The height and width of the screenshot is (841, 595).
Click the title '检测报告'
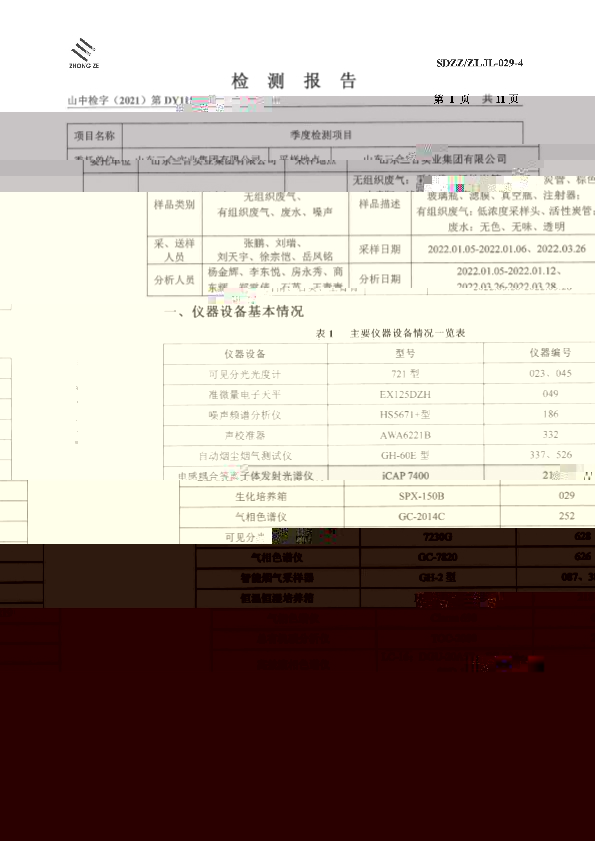coord(294,81)
